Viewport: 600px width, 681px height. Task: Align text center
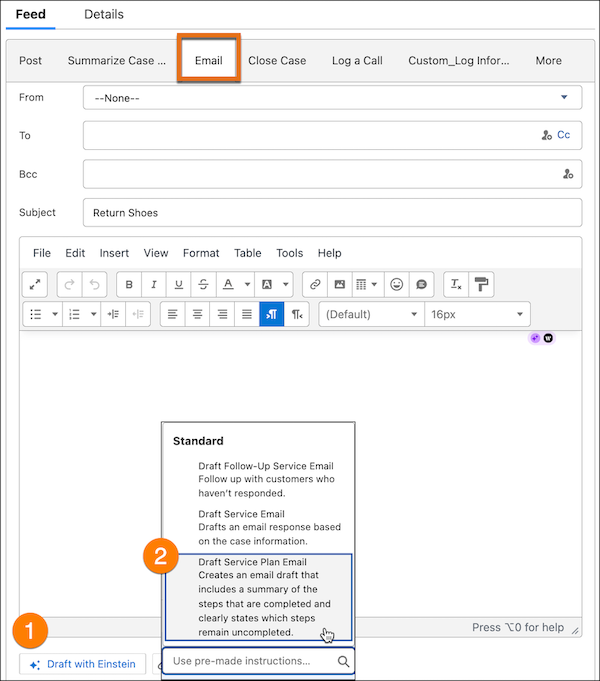[198, 314]
